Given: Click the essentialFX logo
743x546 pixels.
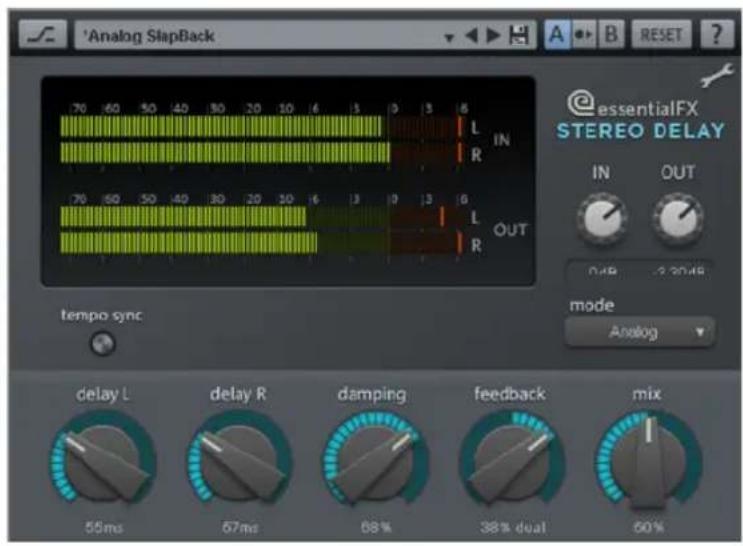Looking at the screenshot, I should point(633,104).
